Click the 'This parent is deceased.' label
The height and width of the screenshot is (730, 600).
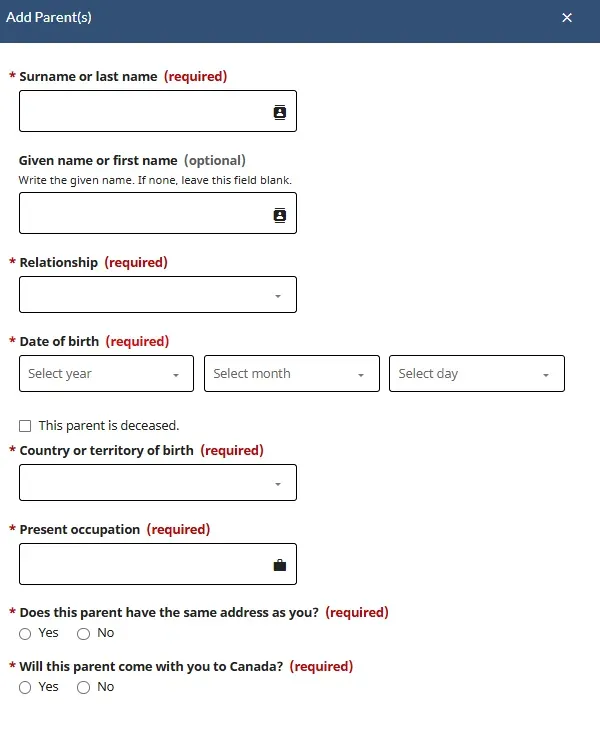click(x=109, y=426)
